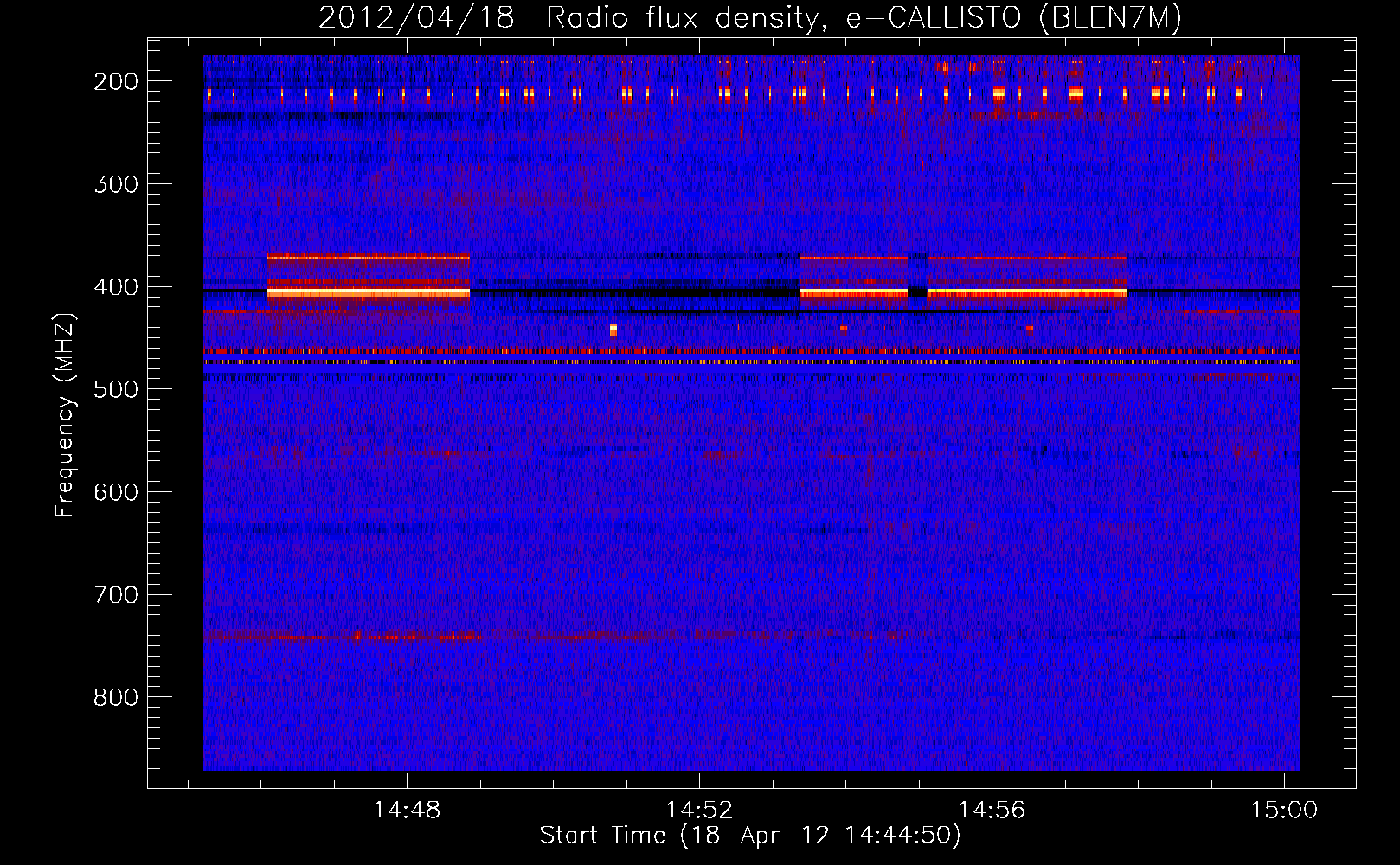Click the 200 frequency tick label
Image resolution: width=1400 pixels, height=865 pixels.
point(116,81)
